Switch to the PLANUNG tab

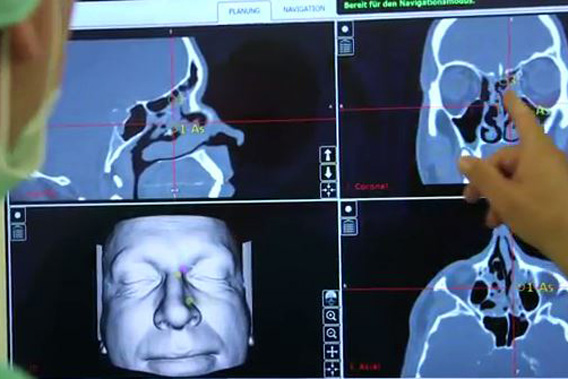click(x=245, y=11)
